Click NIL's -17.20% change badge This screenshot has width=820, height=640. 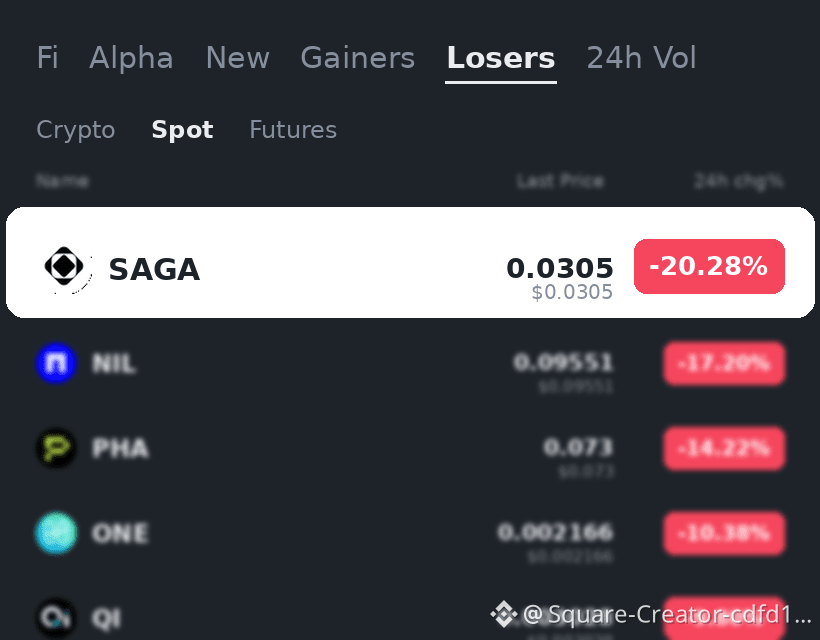tap(724, 363)
